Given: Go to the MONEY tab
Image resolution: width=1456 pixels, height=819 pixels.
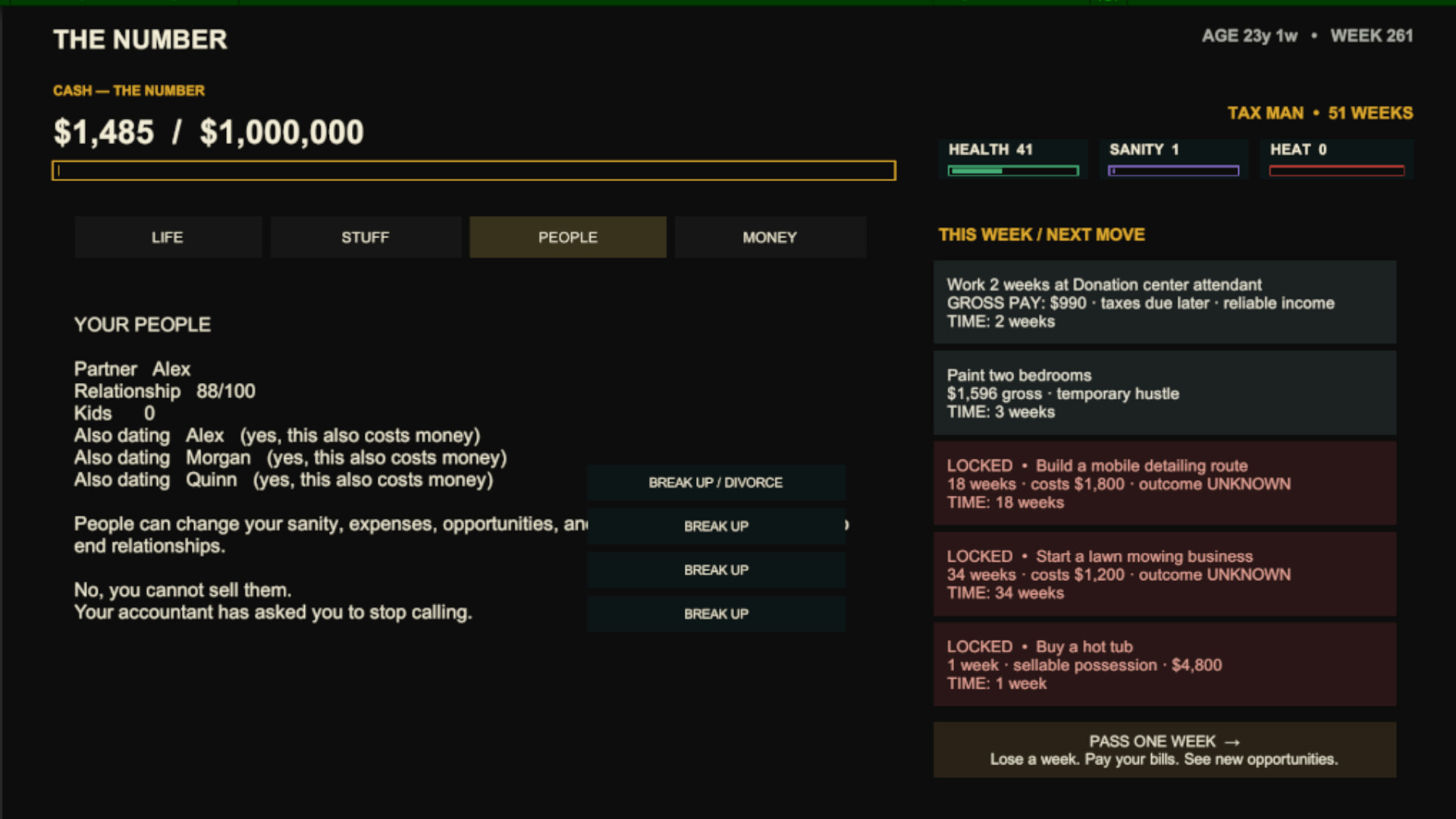Looking at the screenshot, I should (x=770, y=237).
